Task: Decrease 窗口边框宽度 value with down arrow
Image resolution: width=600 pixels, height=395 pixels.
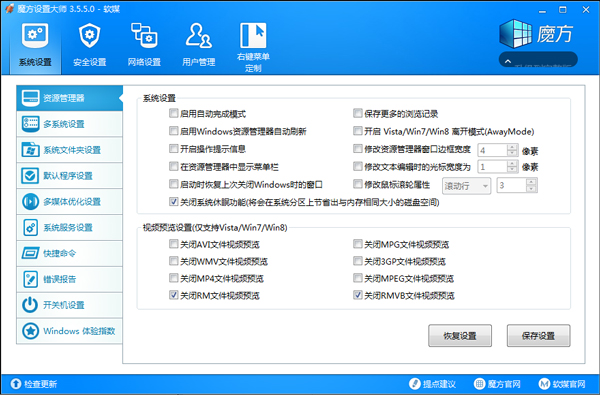Action: click(x=512, y=153)
